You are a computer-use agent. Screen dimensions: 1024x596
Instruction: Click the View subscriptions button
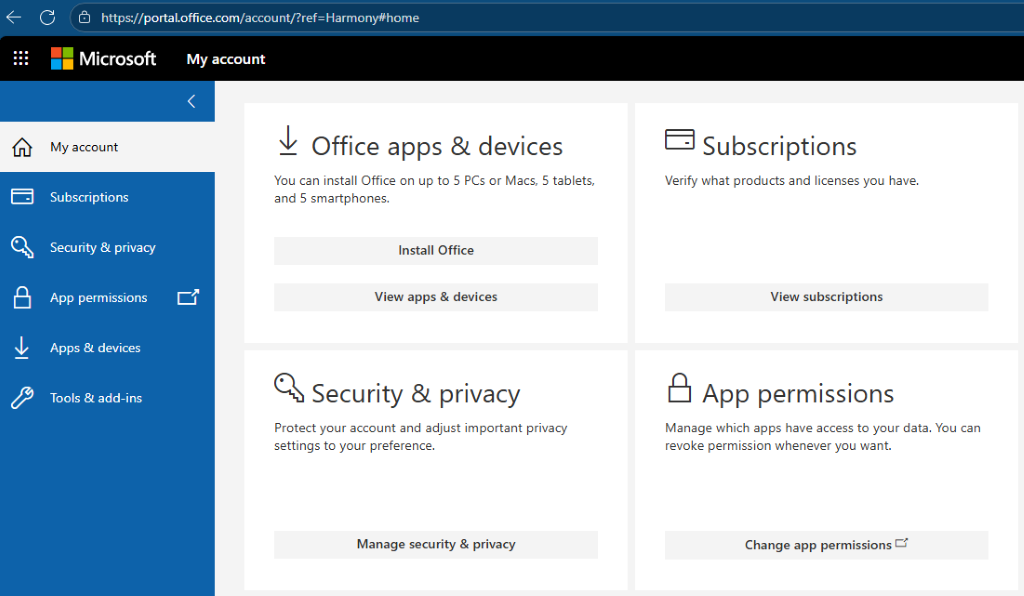pyautogui.click(x=826, y=297)
